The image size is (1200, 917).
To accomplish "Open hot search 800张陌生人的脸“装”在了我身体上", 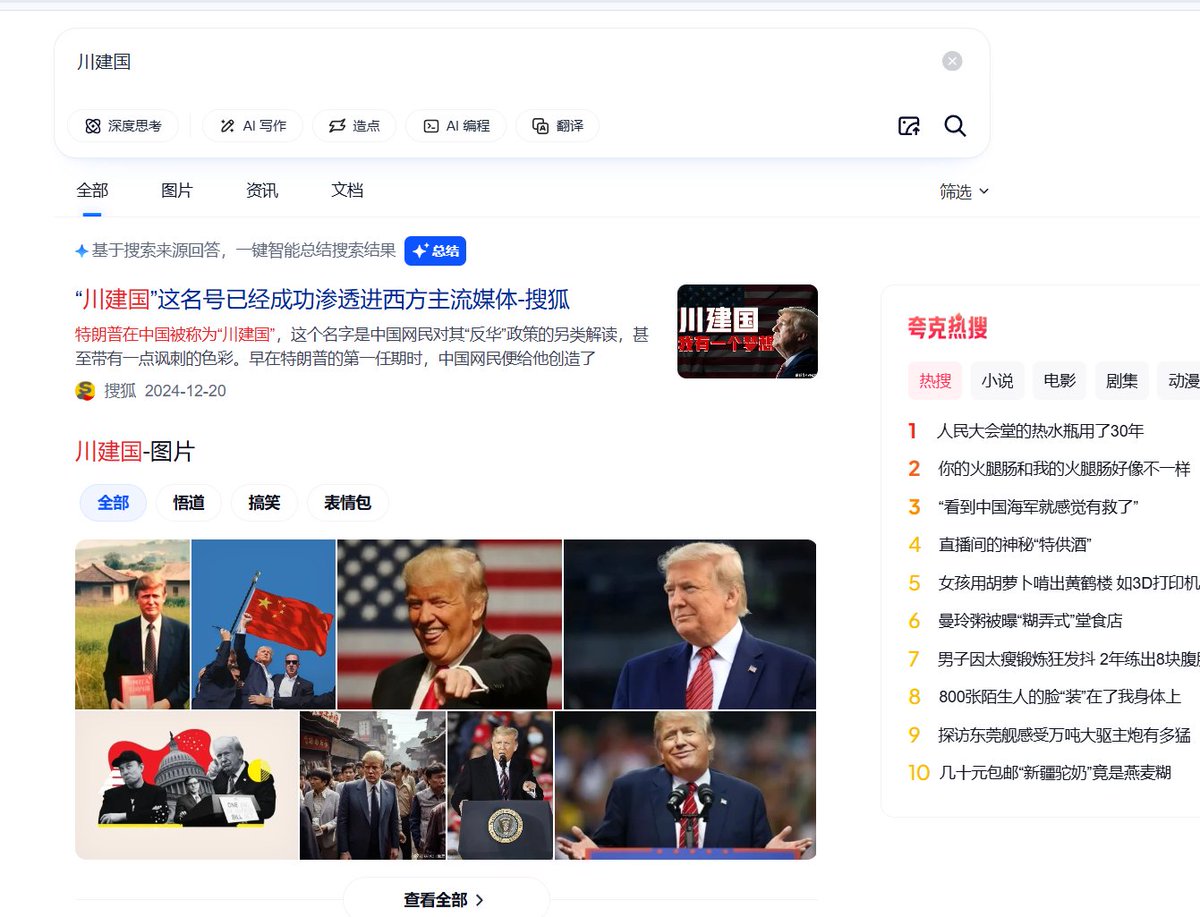I will (1059, 697).
